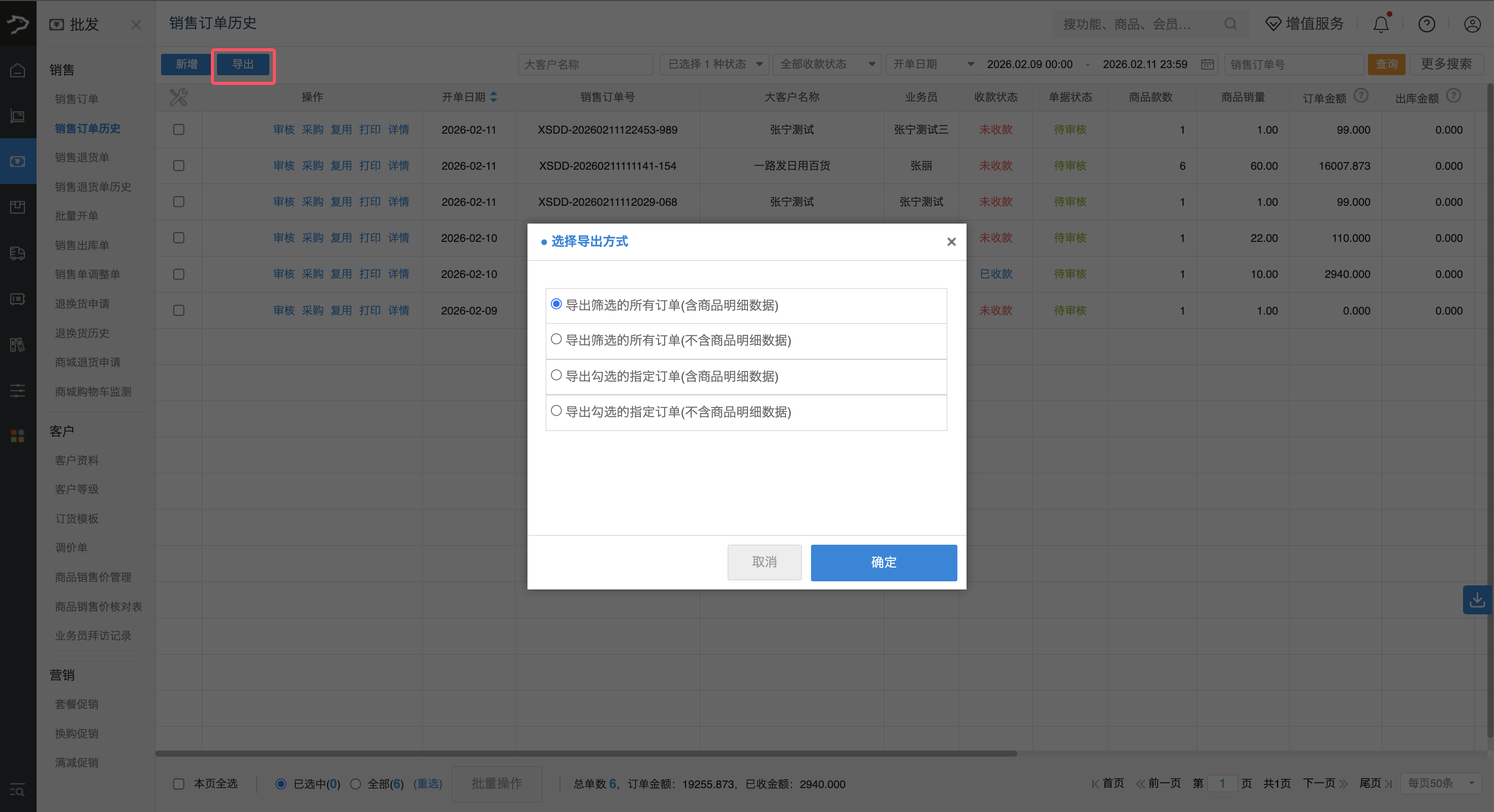Click the download icon at the bottom right
1494x812 pixels.
coord(1477,599)
